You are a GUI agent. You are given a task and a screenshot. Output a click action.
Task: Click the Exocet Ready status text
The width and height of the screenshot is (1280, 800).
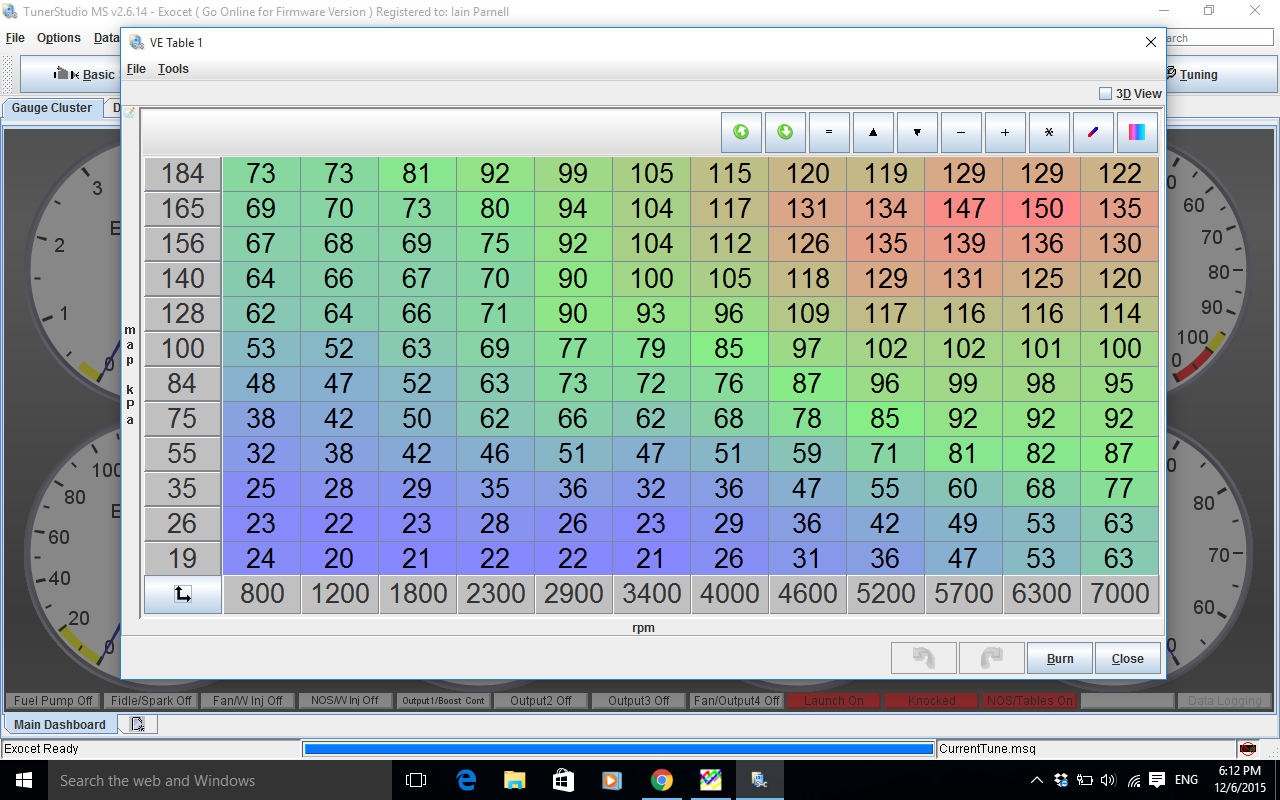(x=42, y=749)
